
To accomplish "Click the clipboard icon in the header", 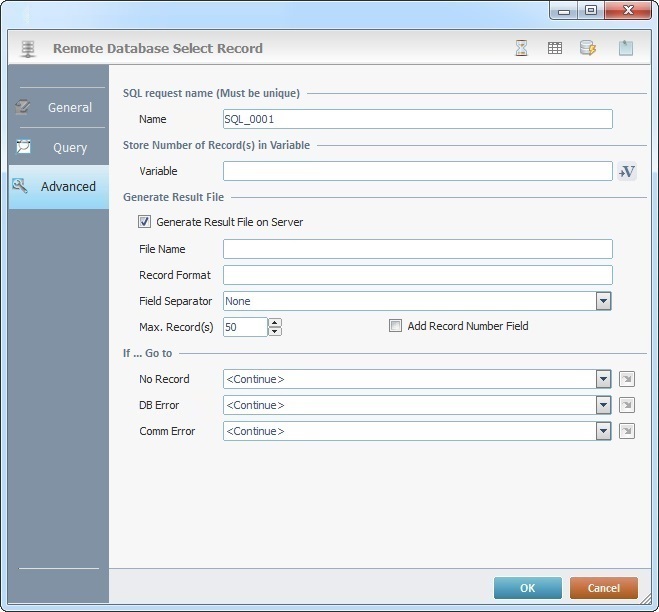I will point(626,48).
